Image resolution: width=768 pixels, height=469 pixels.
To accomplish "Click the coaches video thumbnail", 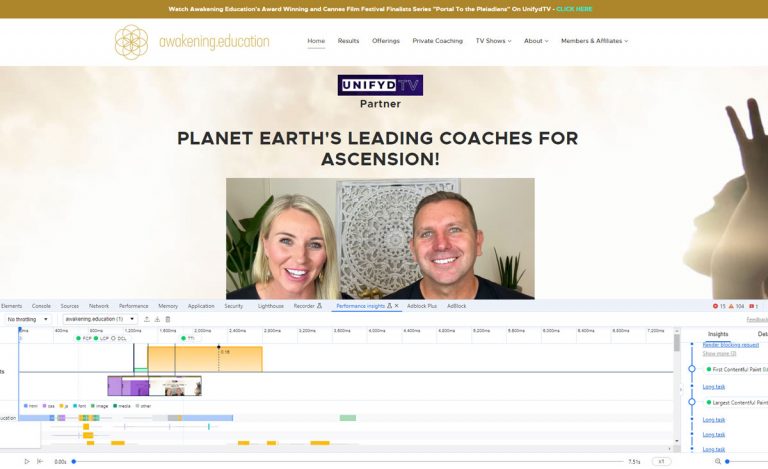I will coord(380,238).
